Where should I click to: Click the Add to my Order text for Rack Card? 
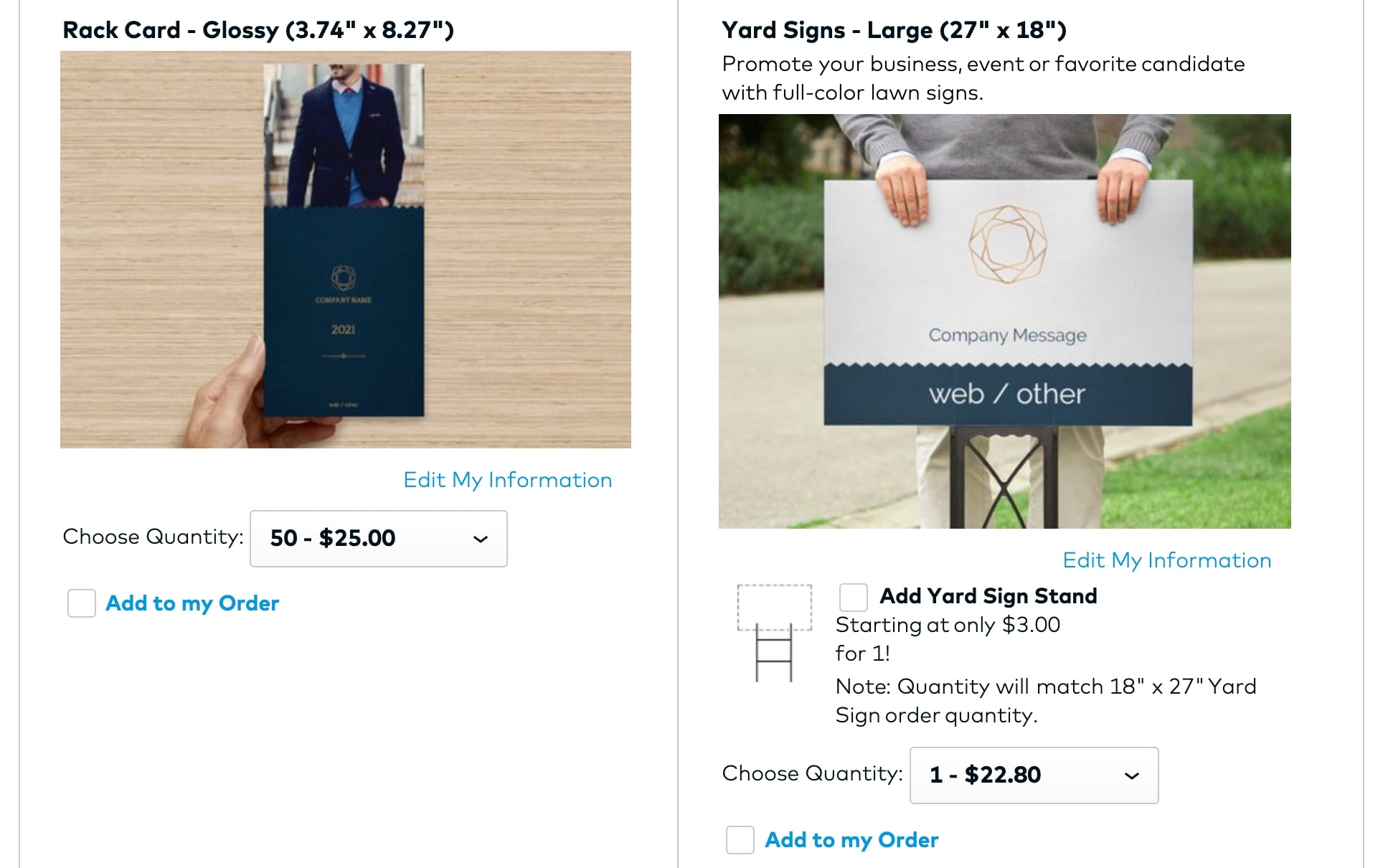[192, 603]
